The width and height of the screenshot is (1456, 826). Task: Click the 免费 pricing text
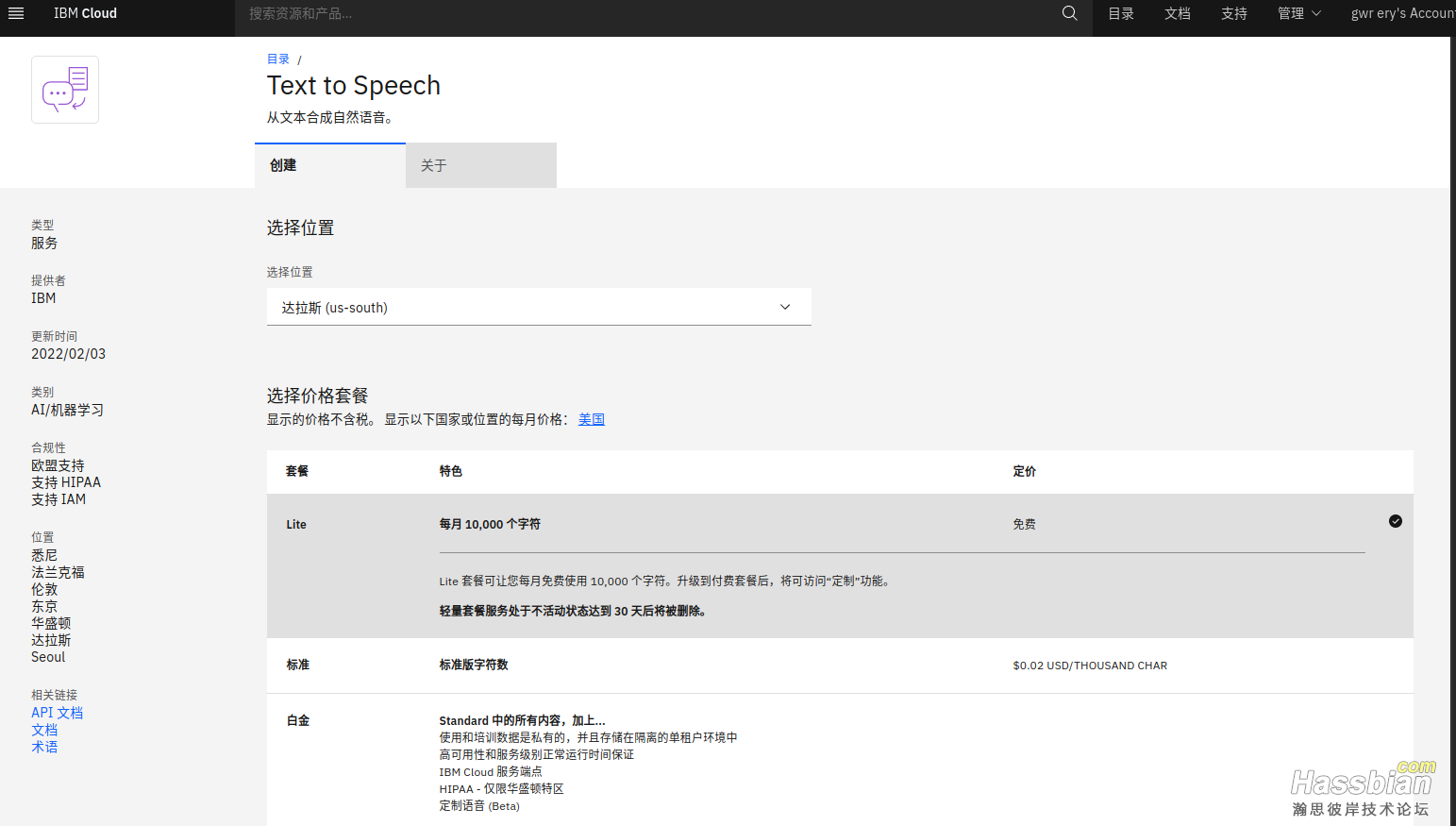1024,524
